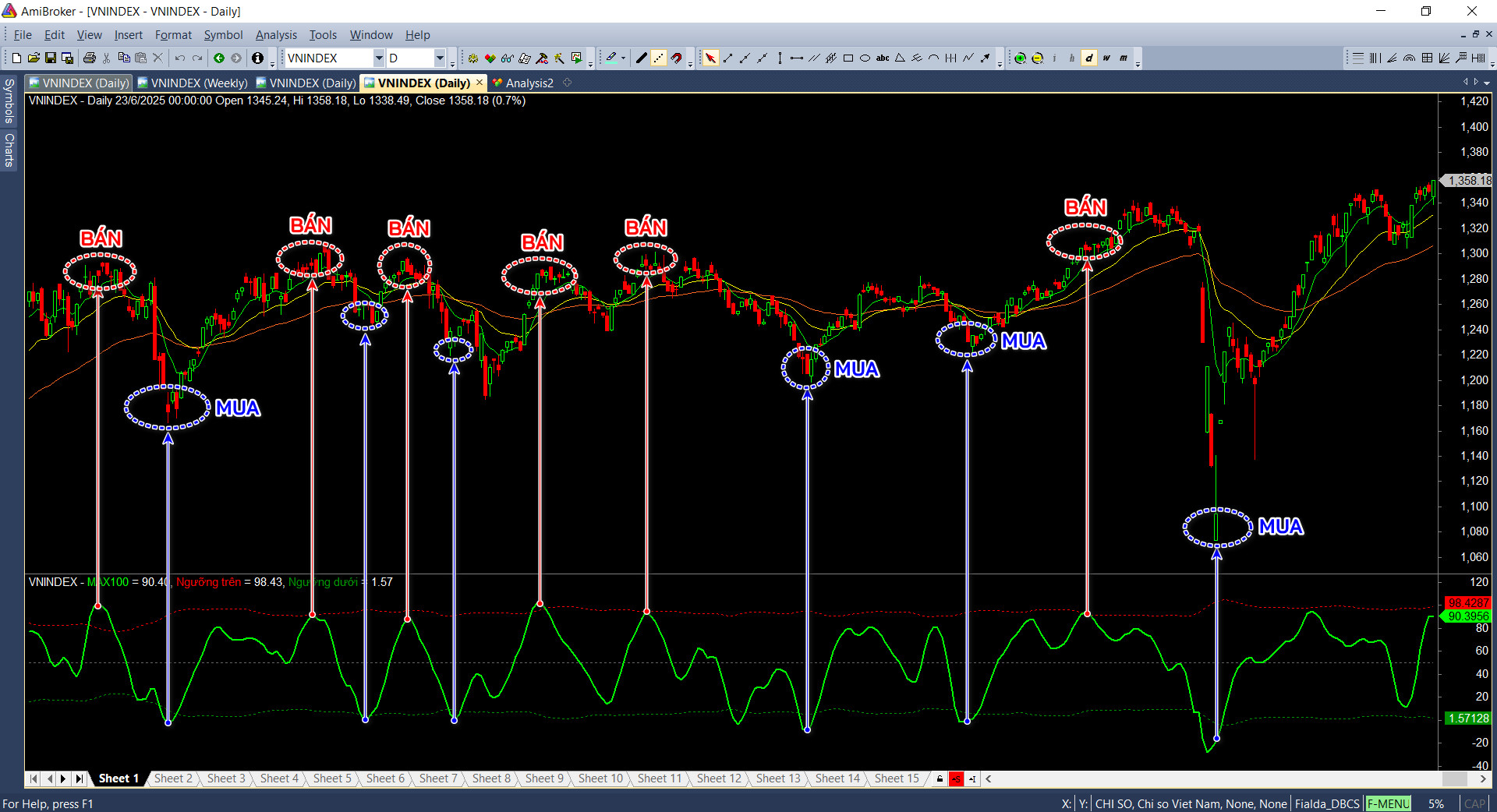Expand the line color picker arrow
The image size is (1497, 812).
click(623, 58)
